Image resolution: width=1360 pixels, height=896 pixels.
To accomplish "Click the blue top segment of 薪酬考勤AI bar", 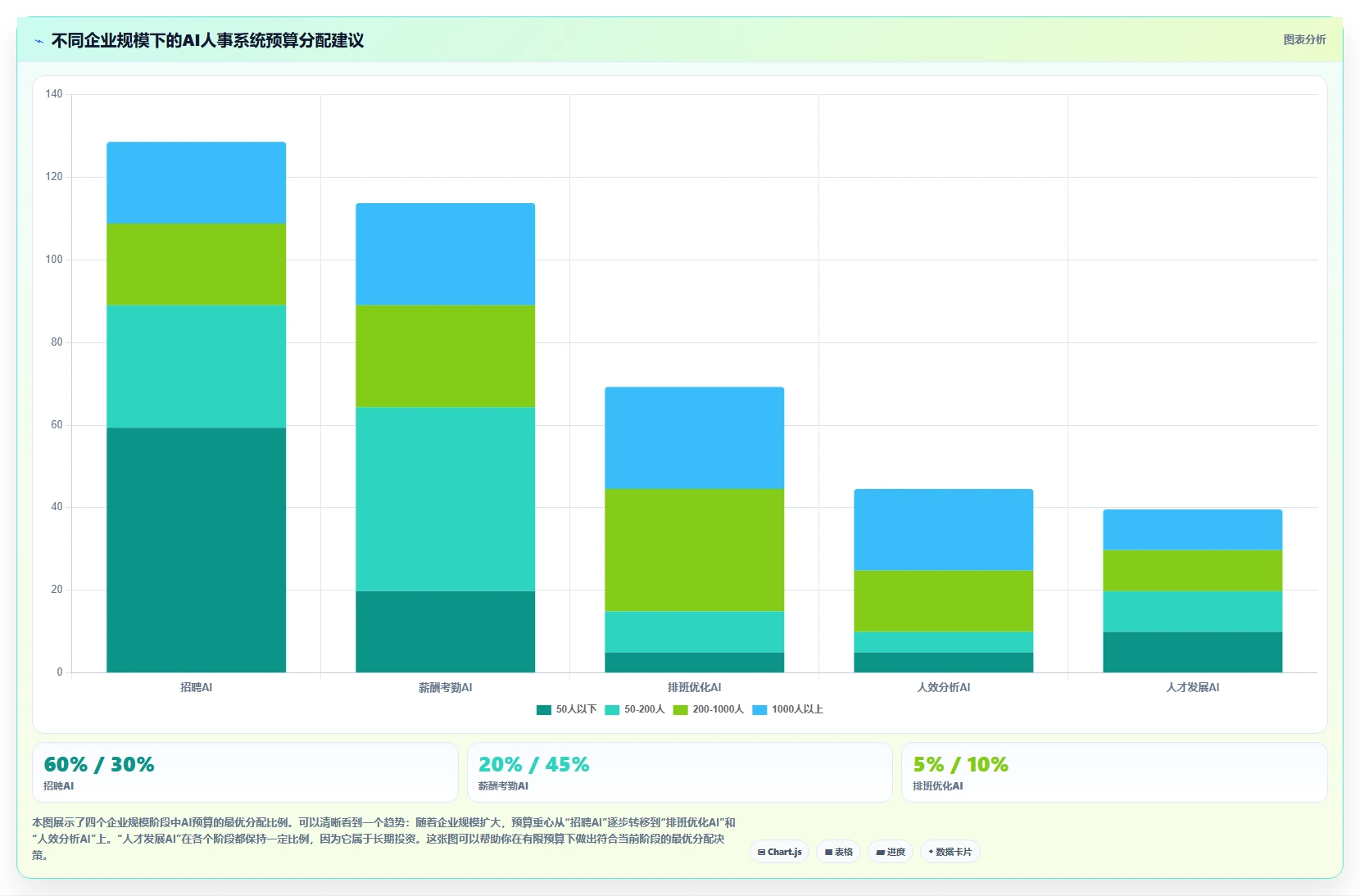I will [x=446, y=254].
